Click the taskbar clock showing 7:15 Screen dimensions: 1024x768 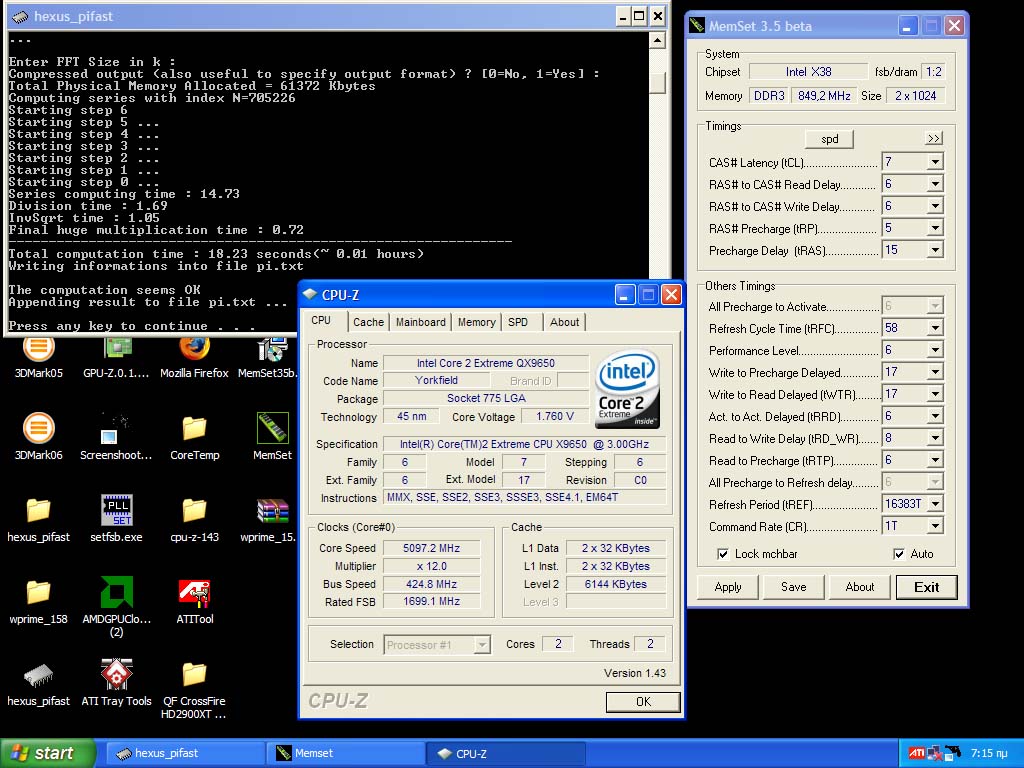(x=989, y=753)
